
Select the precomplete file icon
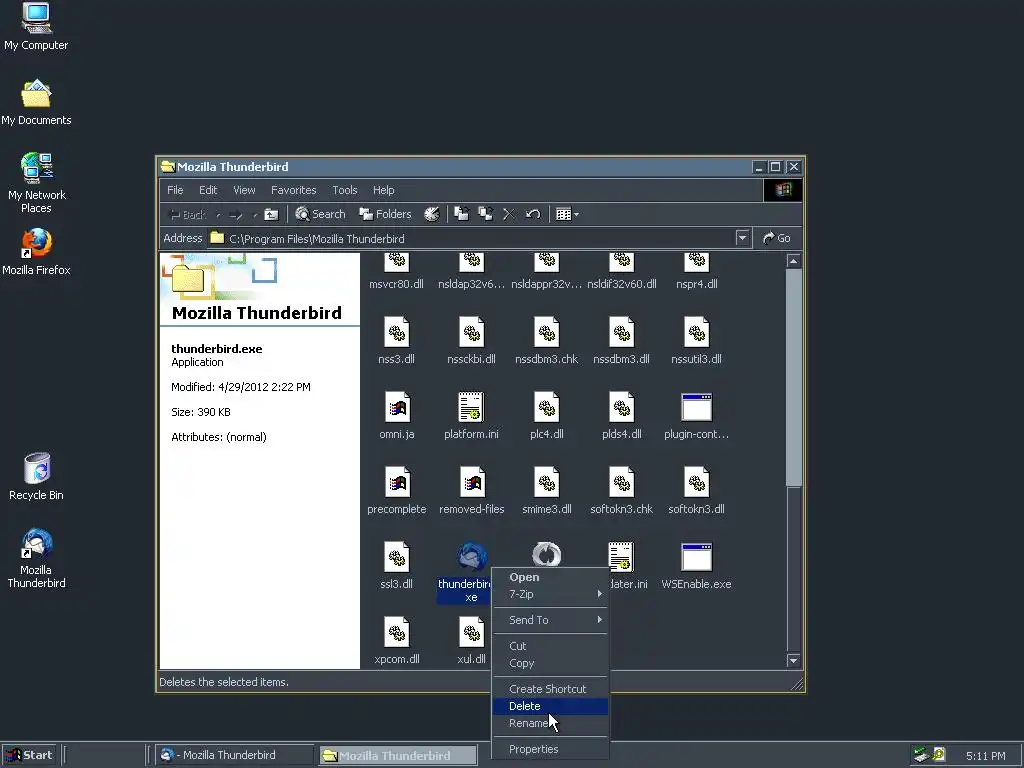click(x=397, y=482)
